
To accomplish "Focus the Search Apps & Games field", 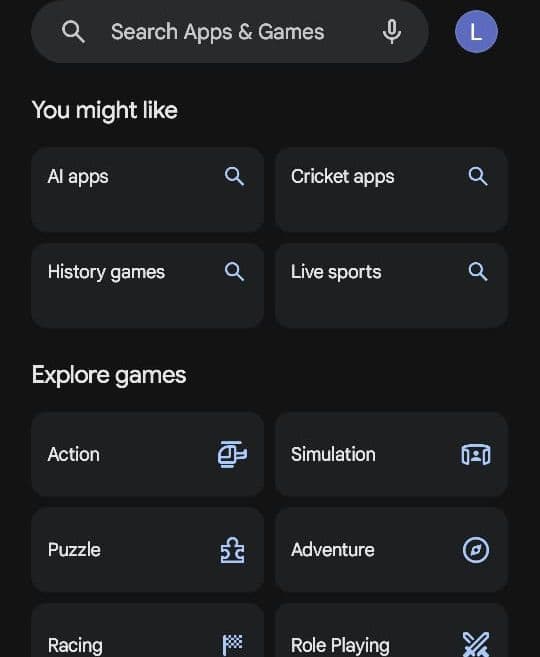I will [x=230, y=32].
